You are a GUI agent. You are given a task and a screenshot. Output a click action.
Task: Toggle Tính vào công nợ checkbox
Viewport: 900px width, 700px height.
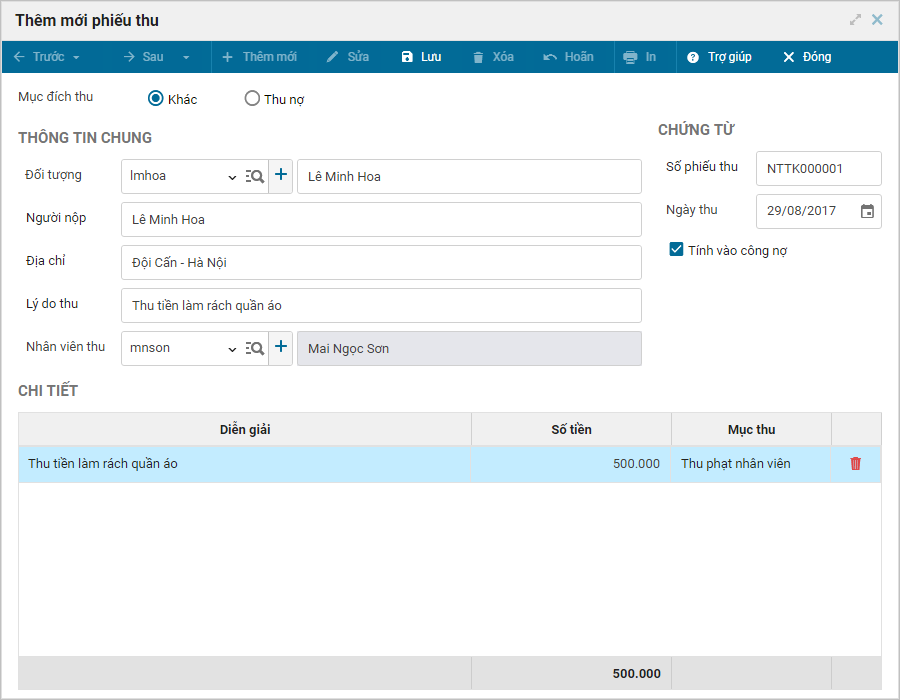(676, 250)
